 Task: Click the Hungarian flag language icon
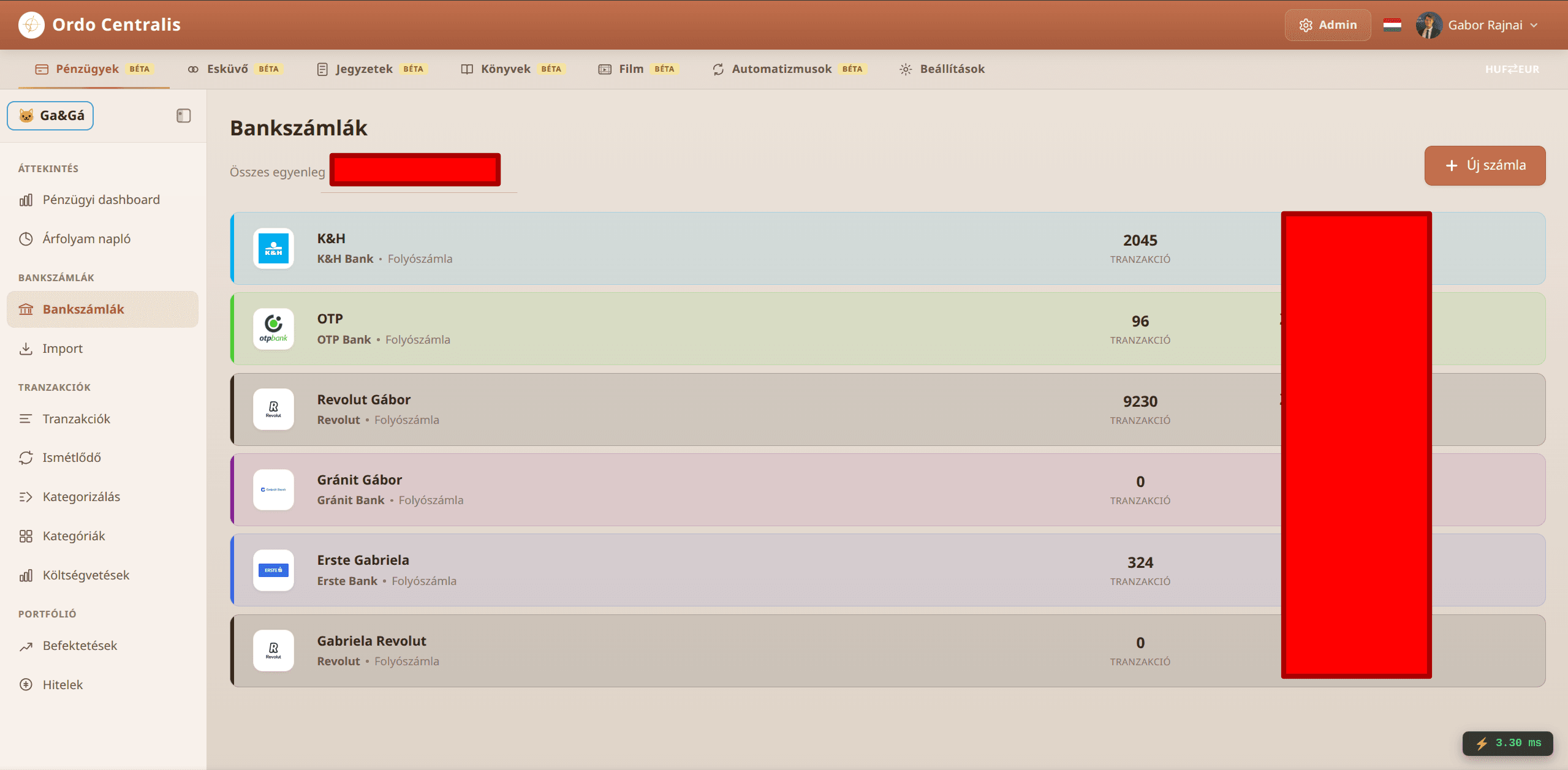(x=1392, y=25)
